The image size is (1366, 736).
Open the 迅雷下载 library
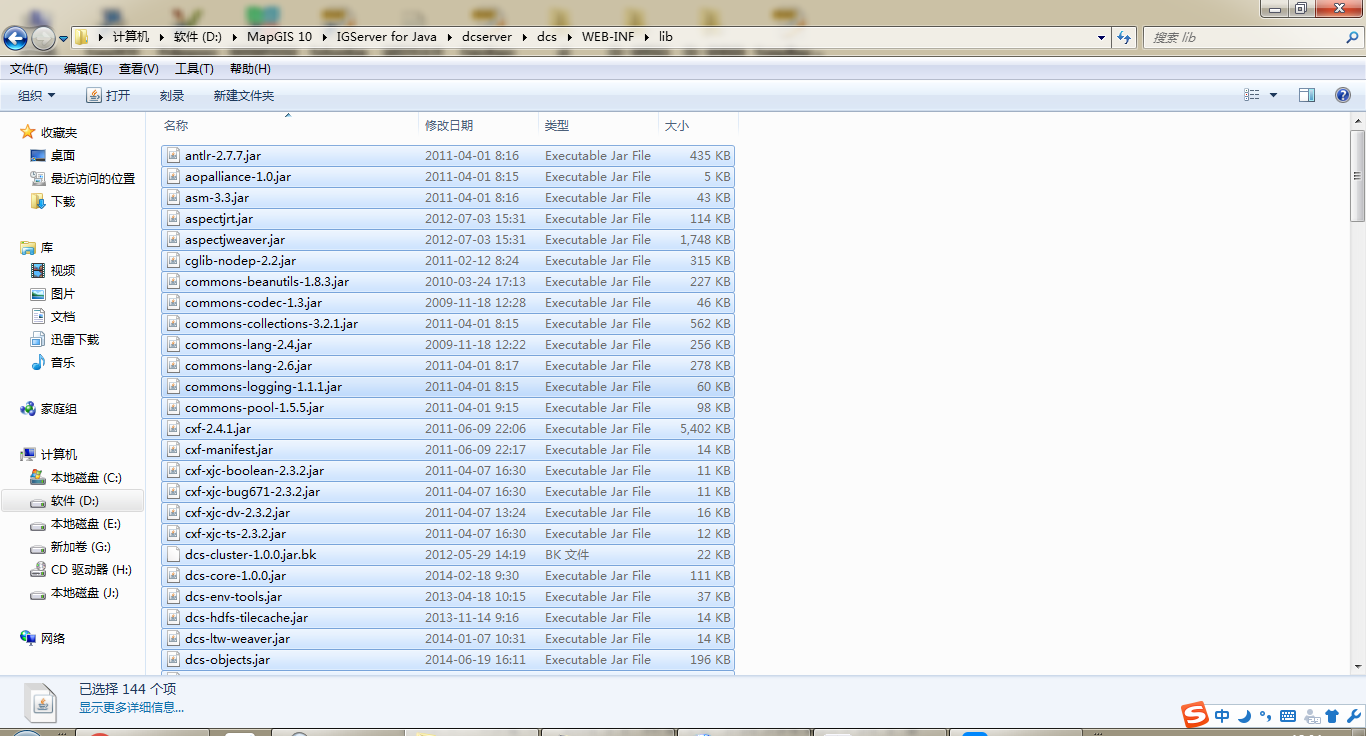click(x=75, y=339)
